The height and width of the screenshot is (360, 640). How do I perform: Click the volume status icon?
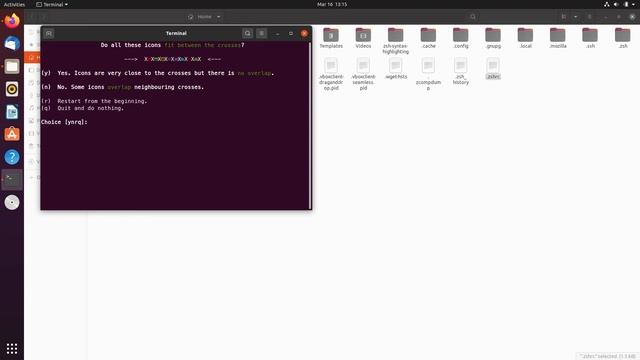point(616,4)
